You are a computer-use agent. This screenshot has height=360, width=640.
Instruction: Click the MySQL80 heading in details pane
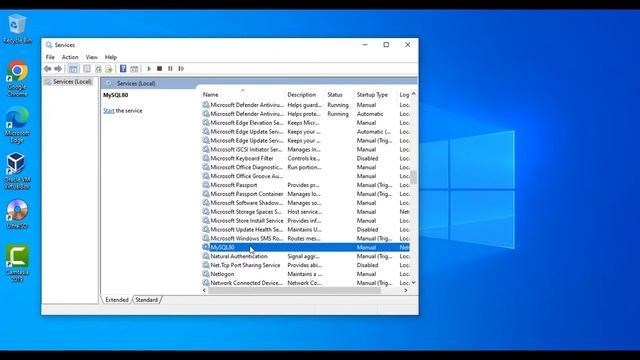click(x=116, y=95)
